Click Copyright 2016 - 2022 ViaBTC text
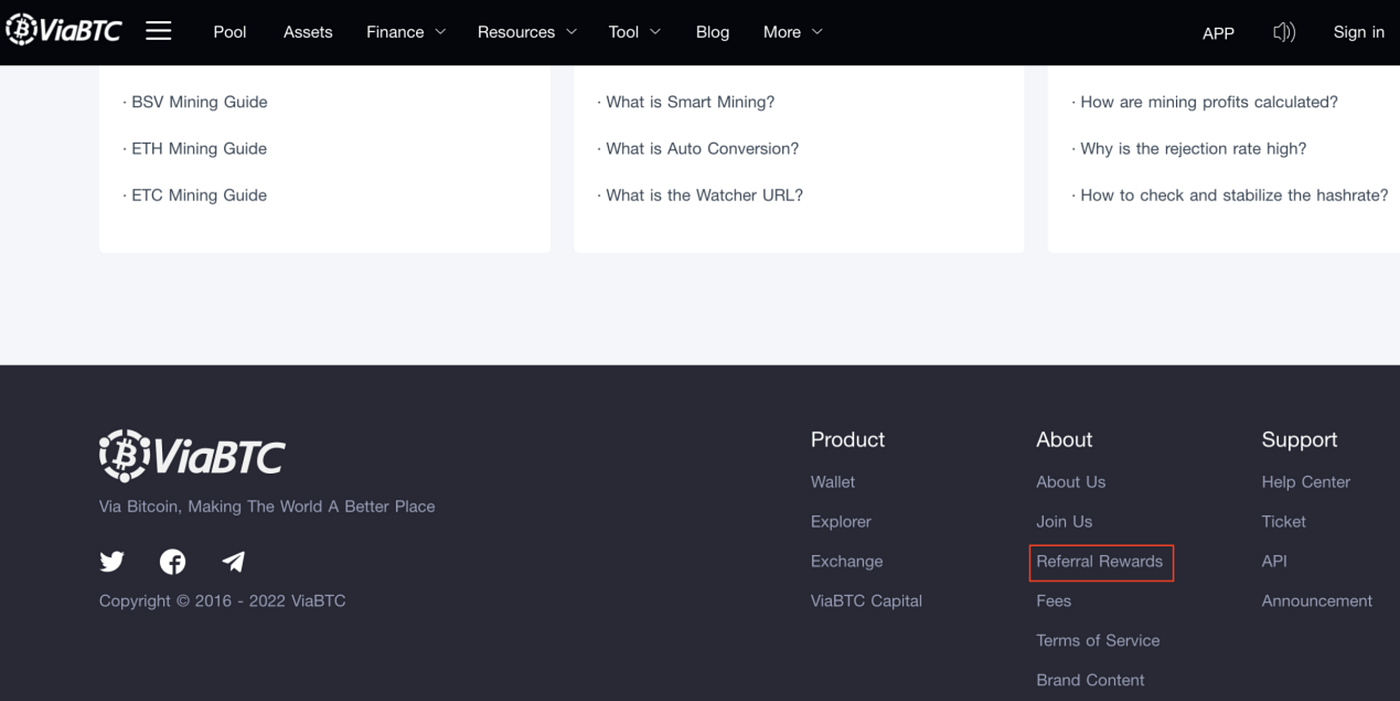This screenshot has height=701, width=1400. tap(222, 601)
